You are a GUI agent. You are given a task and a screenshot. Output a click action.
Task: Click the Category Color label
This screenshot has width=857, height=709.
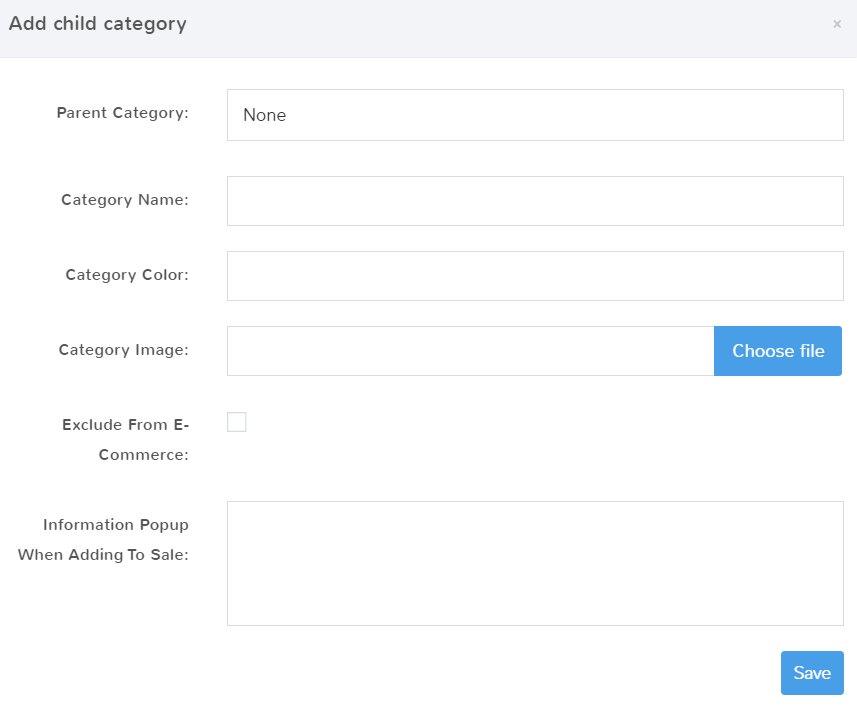tap(126, 275)
